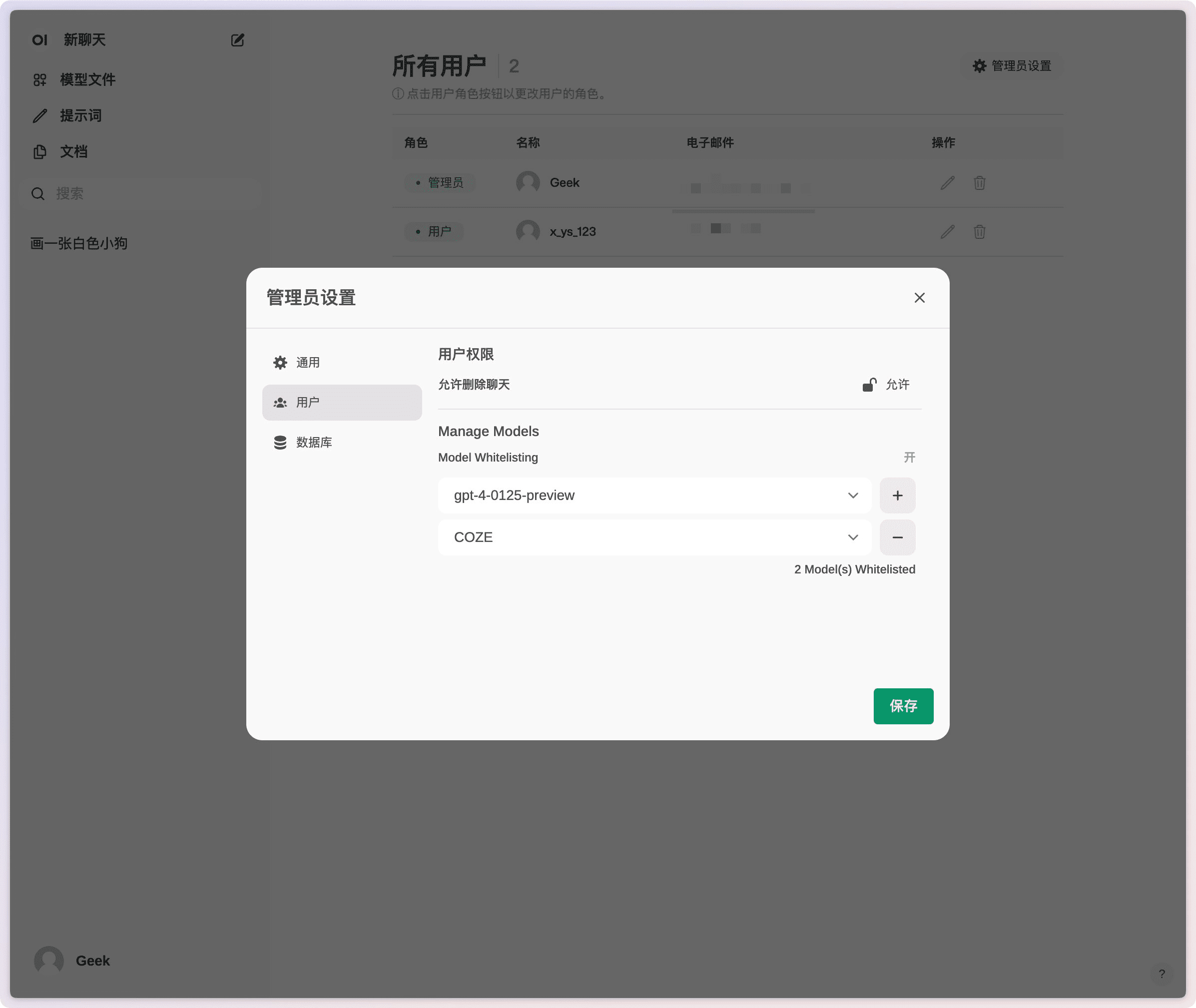Switch to the 通用 settings tab

click(x=342, y=362)
